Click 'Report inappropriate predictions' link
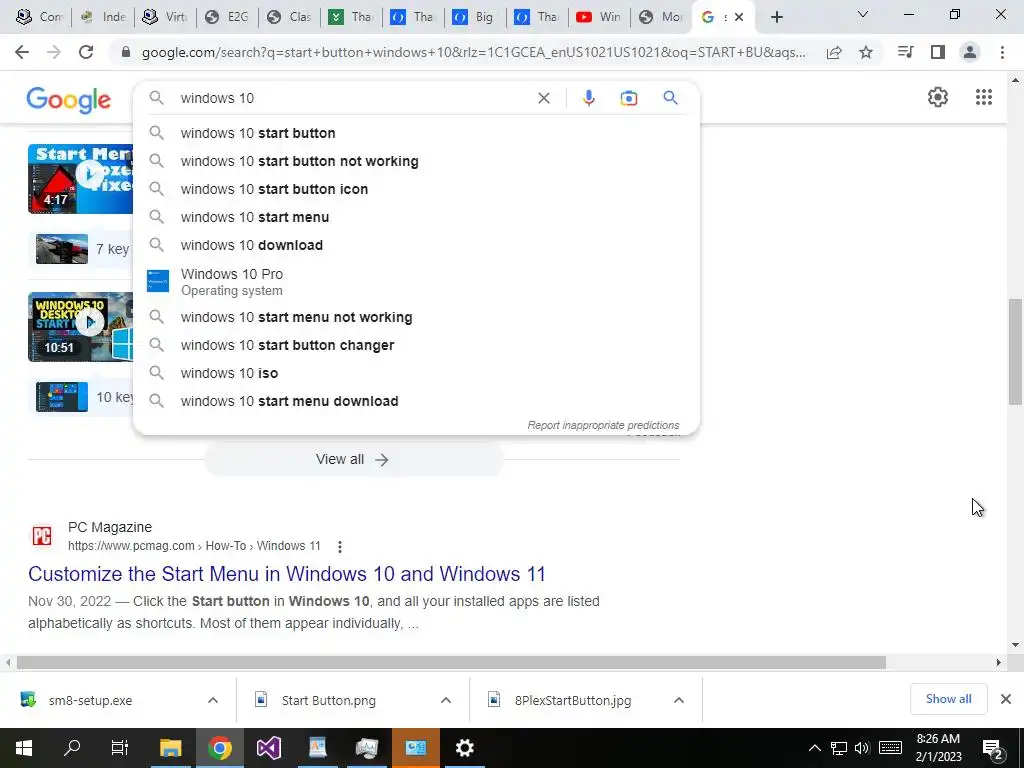Screen dimensions: 1024x768 pos(603,425)
